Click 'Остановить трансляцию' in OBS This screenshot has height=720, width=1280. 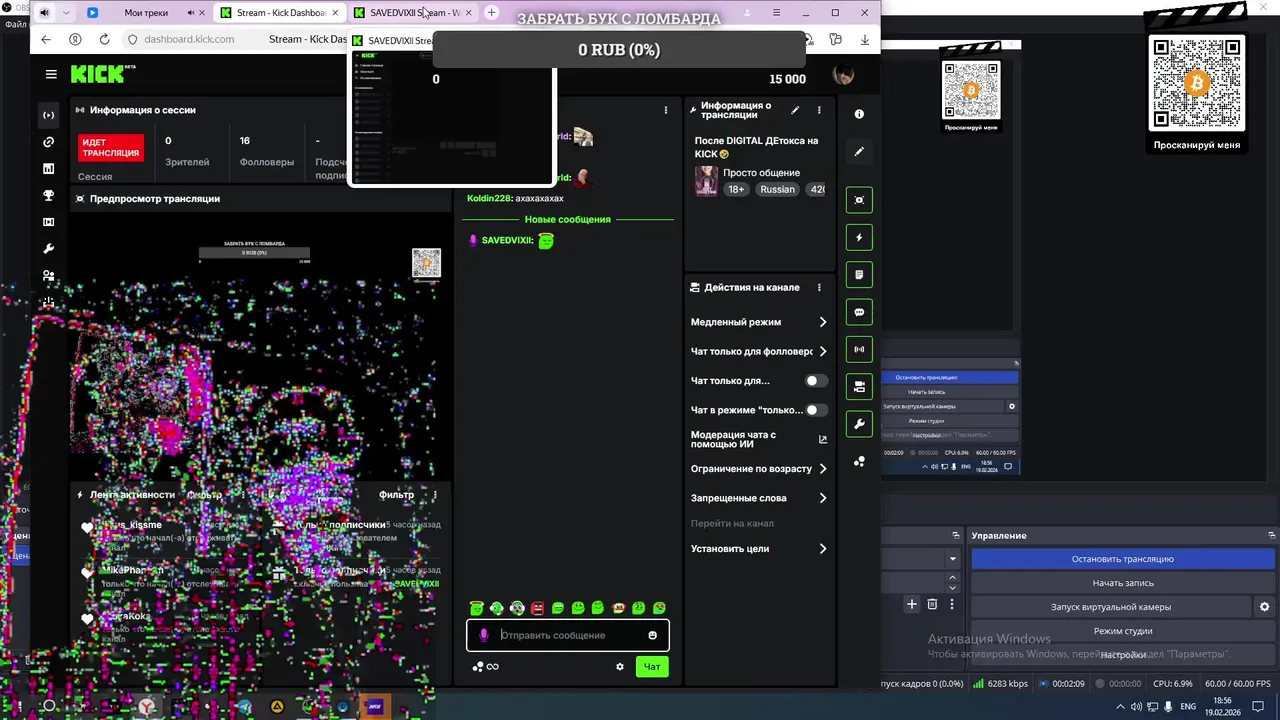point(1123,559)
